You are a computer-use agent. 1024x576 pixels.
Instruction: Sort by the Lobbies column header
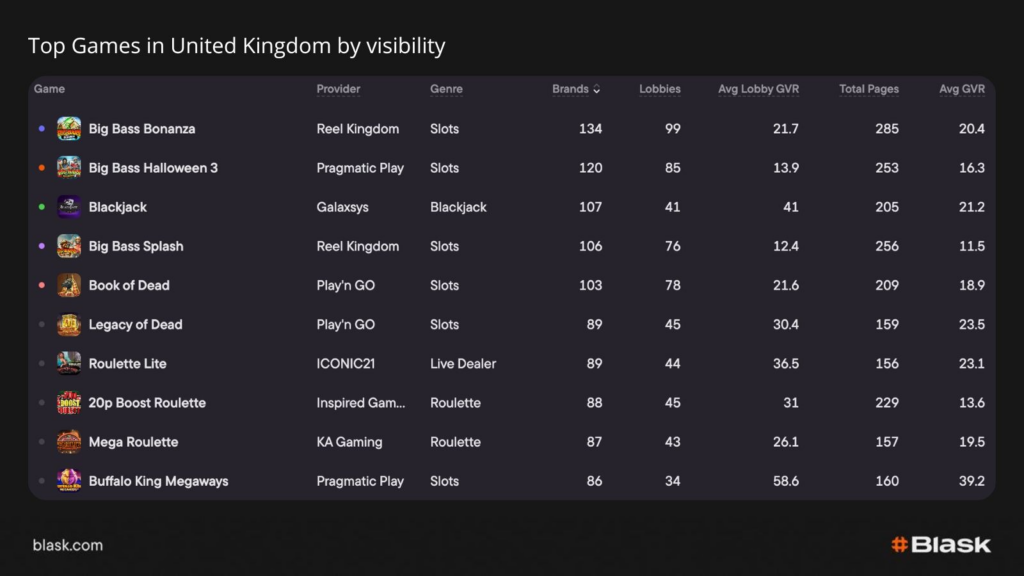(x=660, y=89)
